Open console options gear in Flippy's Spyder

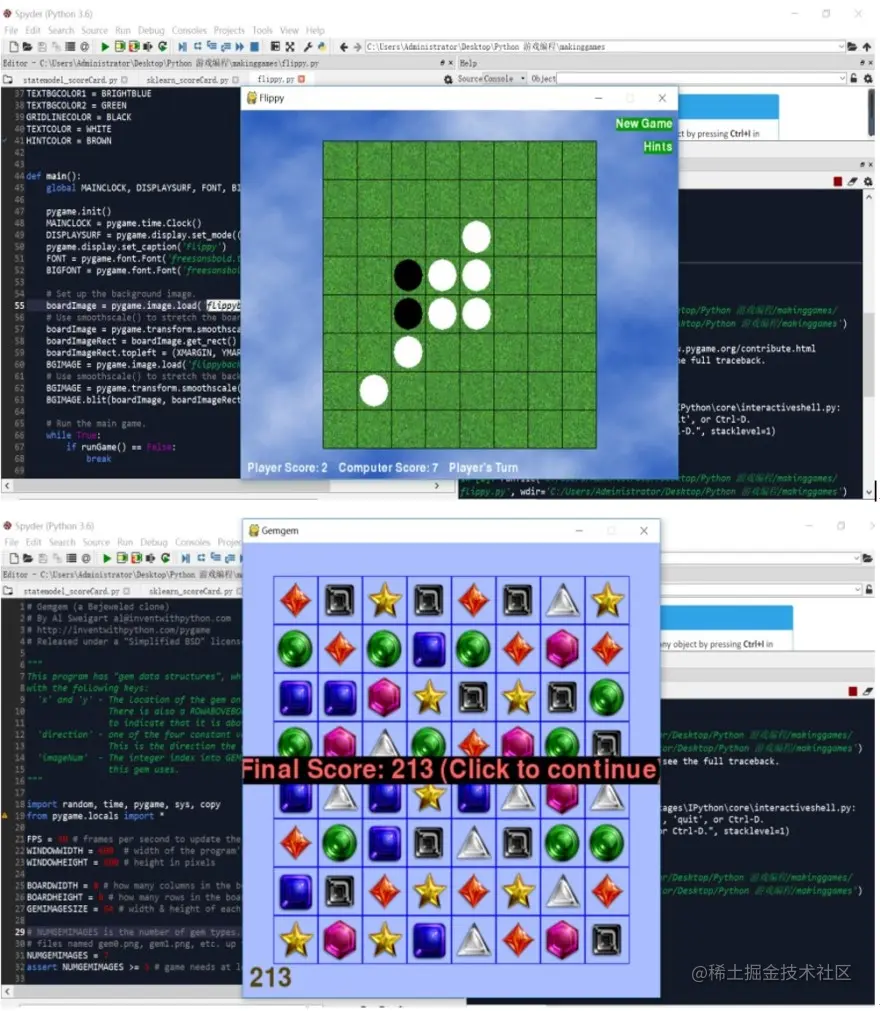pyautogui.click(x=868, y=182)
